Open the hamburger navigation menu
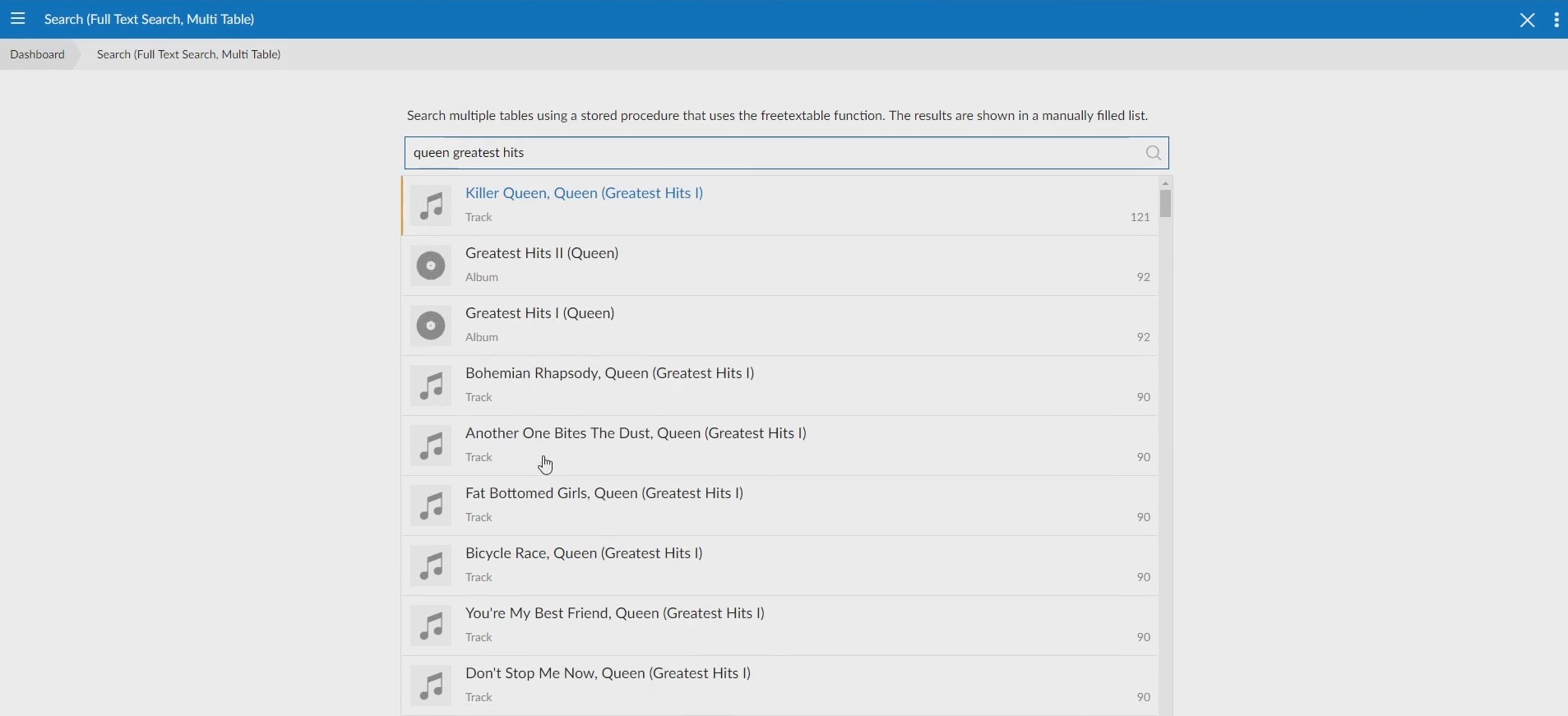Viewport: 1568px width, 716px height. point(18,19)
